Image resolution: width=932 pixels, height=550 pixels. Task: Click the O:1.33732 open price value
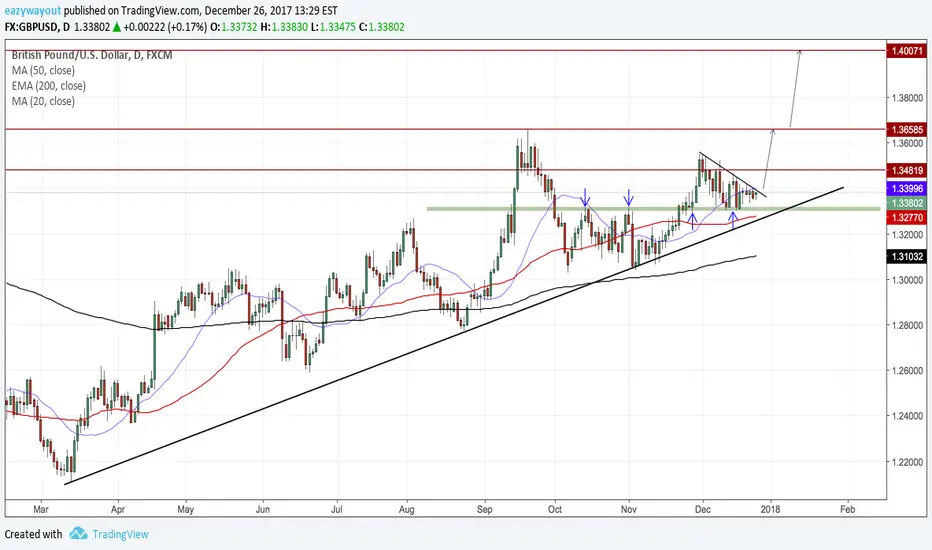[234, 27]
